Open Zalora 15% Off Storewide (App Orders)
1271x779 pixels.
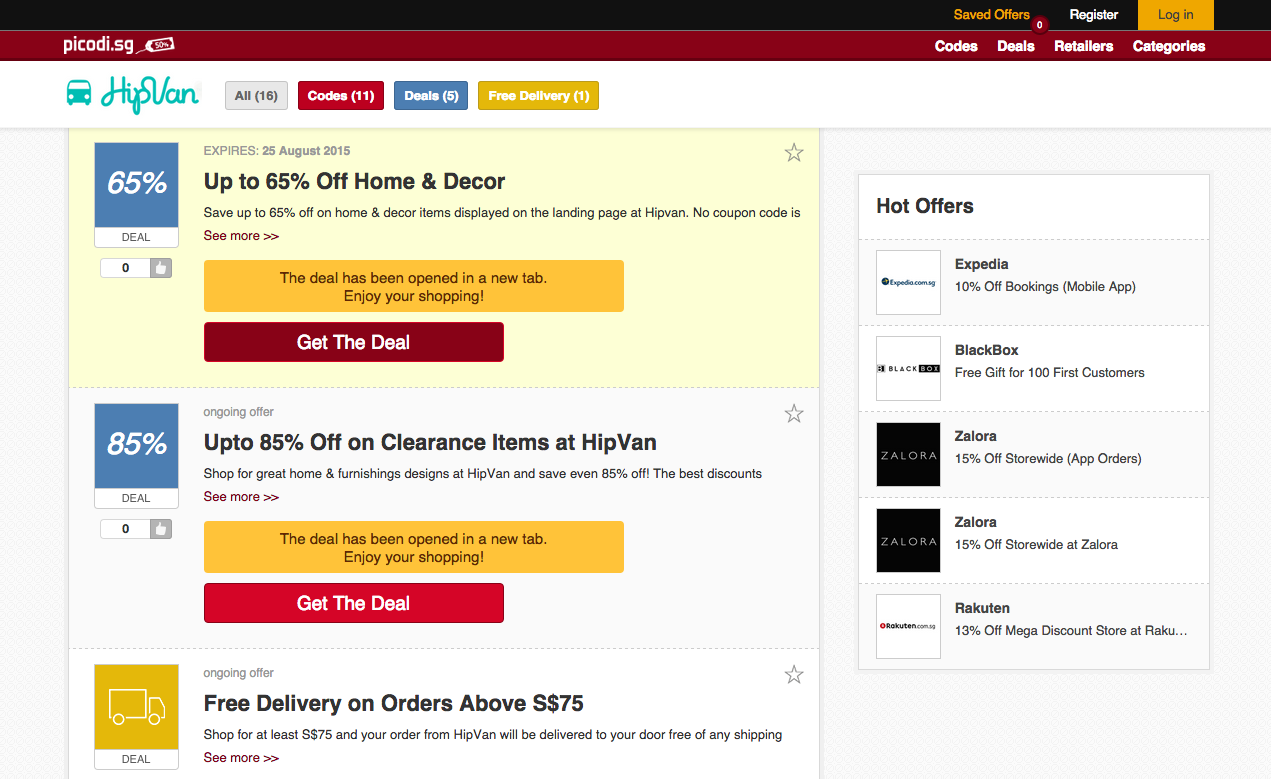[1048, 458]
